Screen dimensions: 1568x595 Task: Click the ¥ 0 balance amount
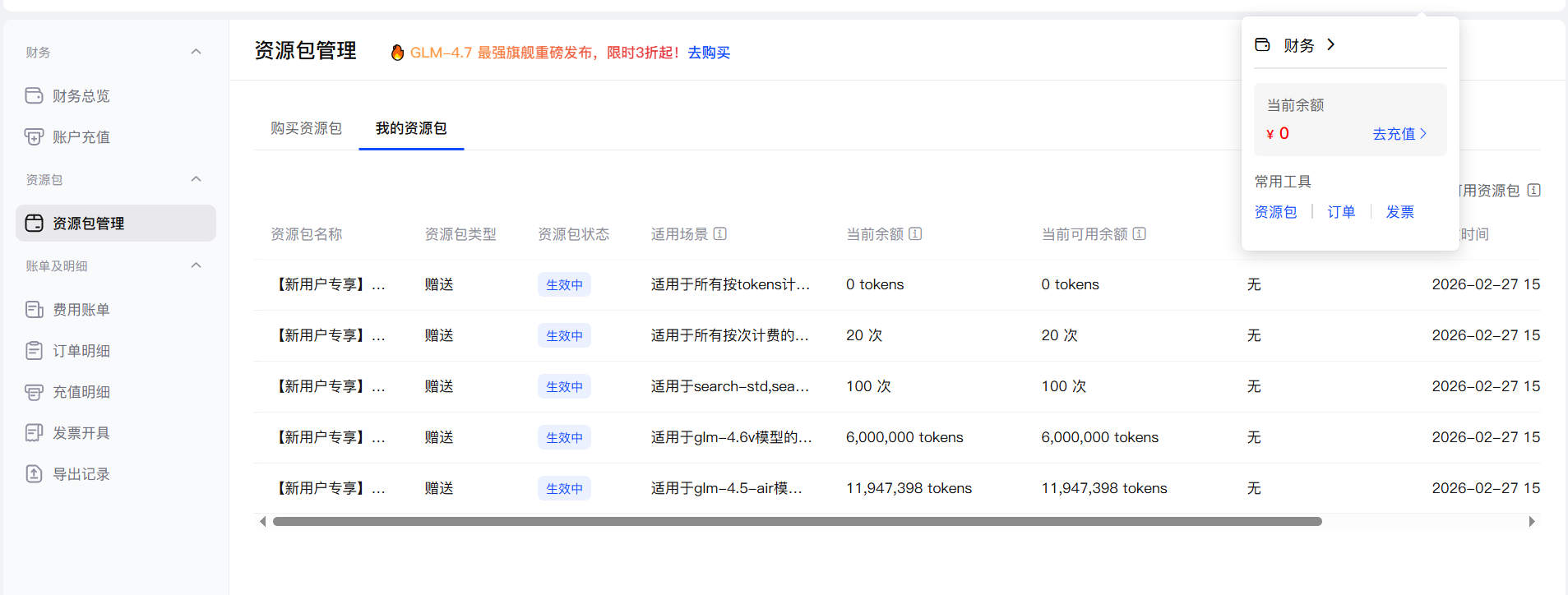tap(1278, 134)
